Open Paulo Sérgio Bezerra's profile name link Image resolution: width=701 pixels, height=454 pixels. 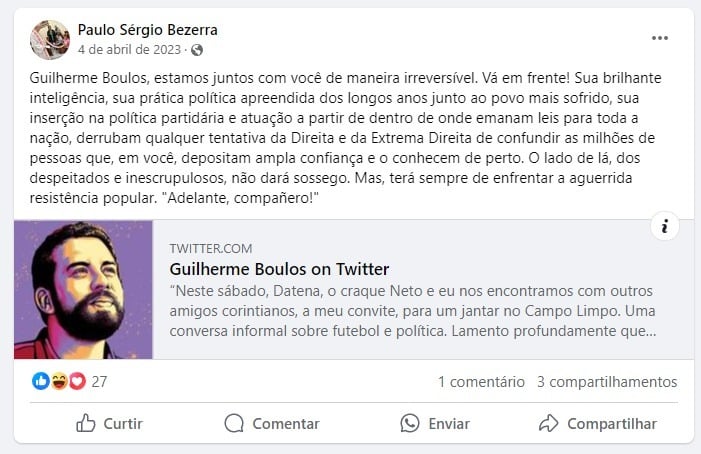click(147, 30)
